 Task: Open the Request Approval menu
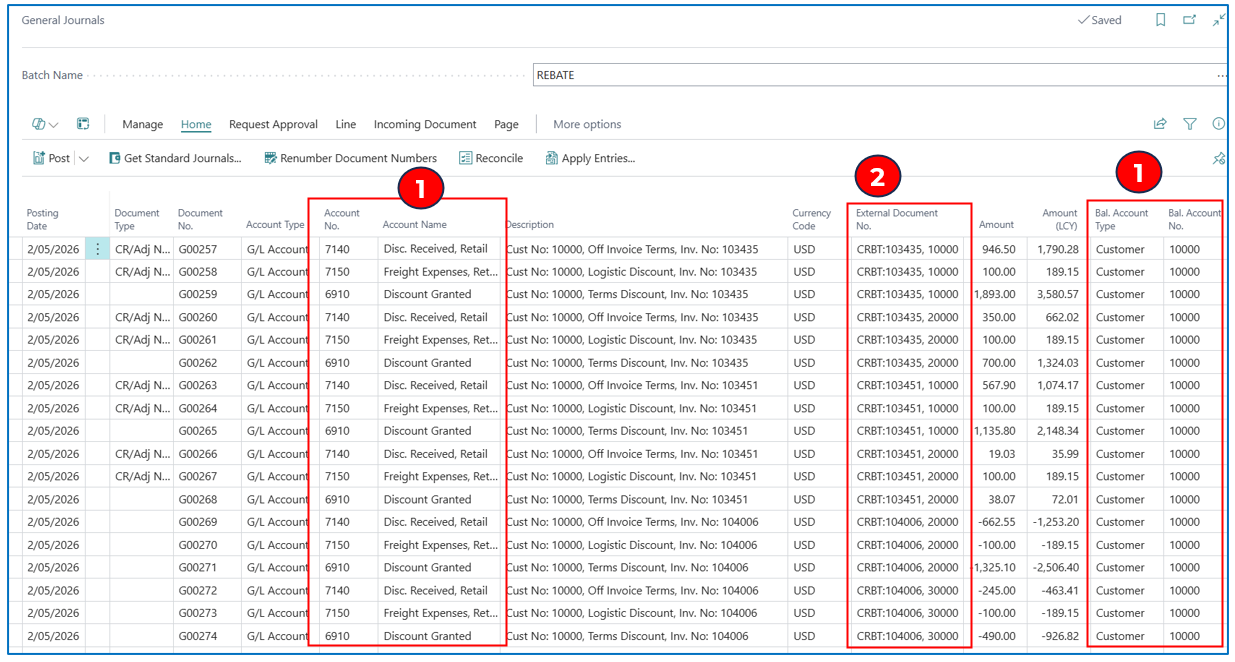273,124
